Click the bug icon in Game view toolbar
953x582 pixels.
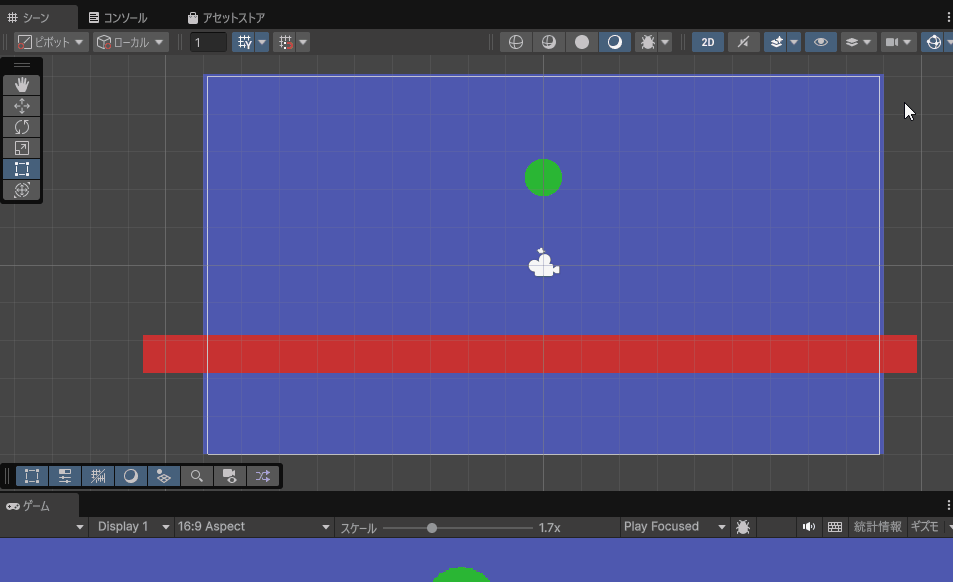click(x=743, y=527)
